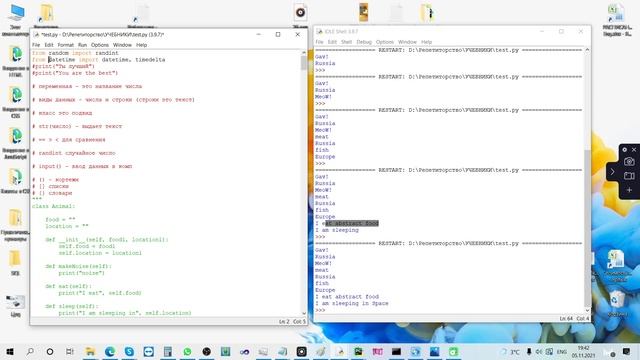Open taskbar Search magnifier
Image resolution: width=640 pixels, height=360 pixels.
(x=30, y=351)
